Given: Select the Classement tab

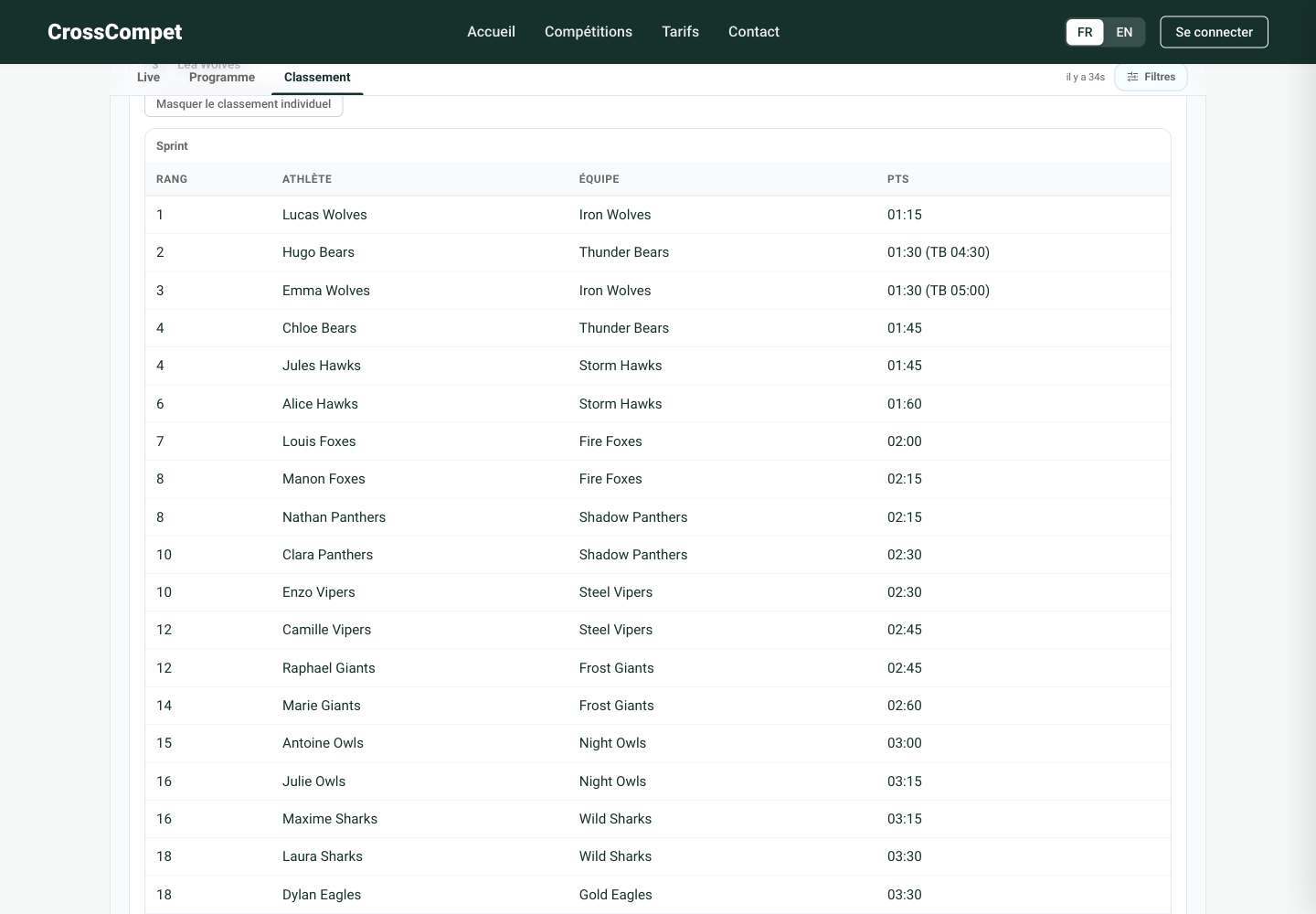Looking at the screenshot, I should pos(317,78).
